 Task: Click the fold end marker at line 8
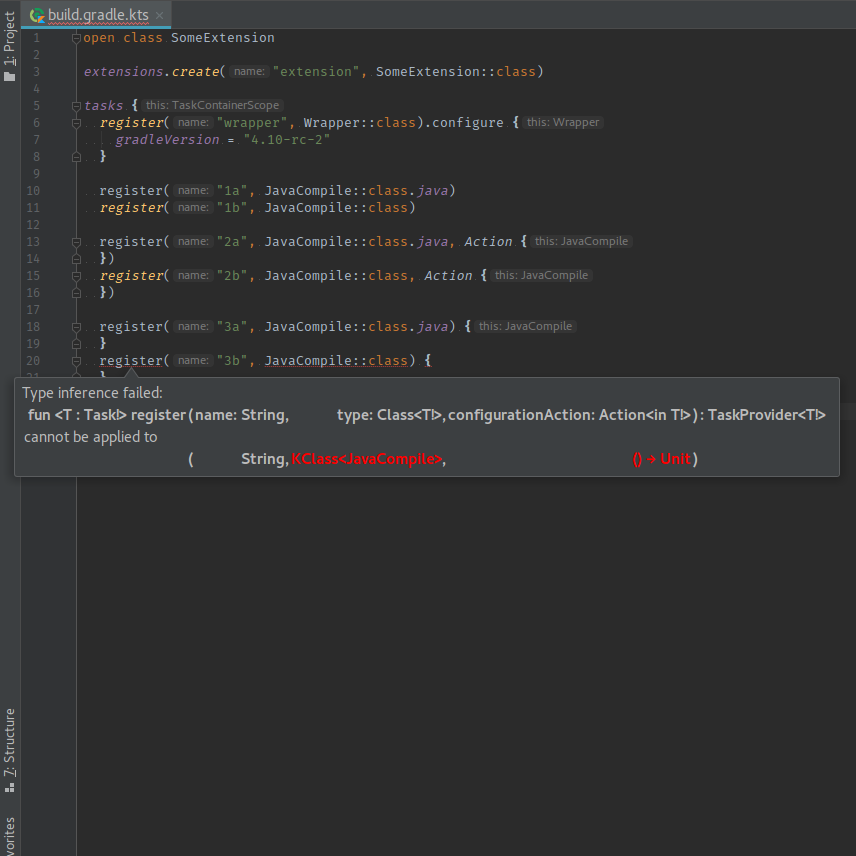pos(76,157)
